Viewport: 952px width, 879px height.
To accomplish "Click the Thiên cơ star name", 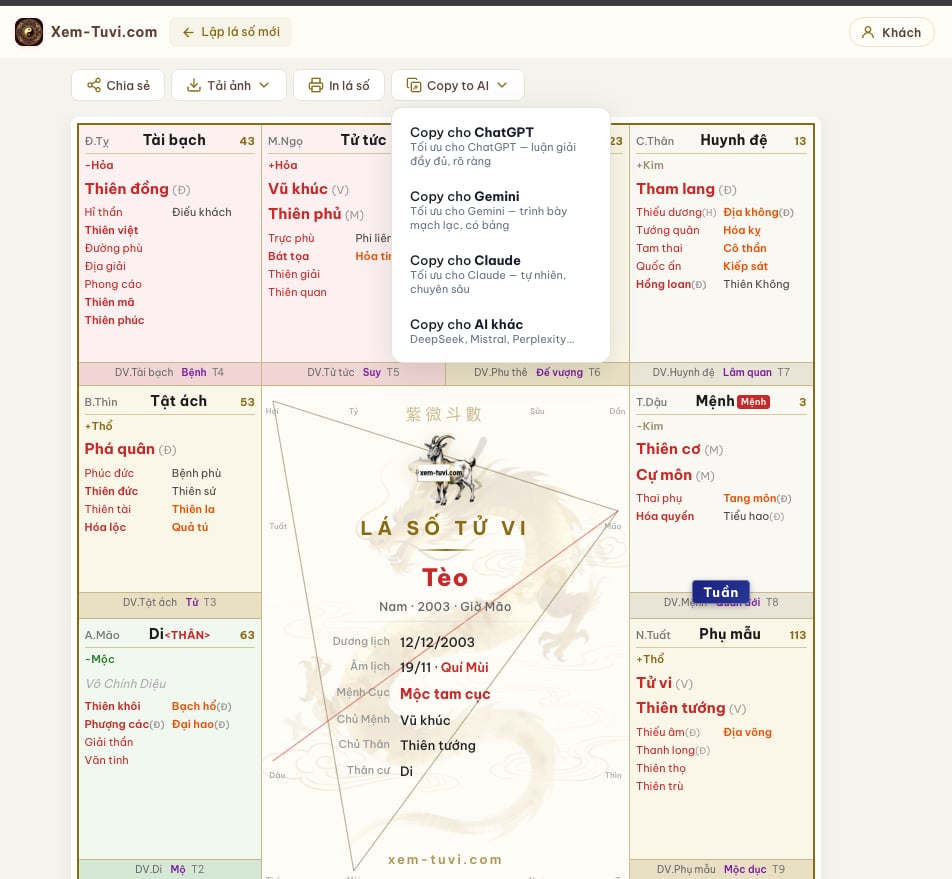I will pyautogui.click(x=668, y=449).
